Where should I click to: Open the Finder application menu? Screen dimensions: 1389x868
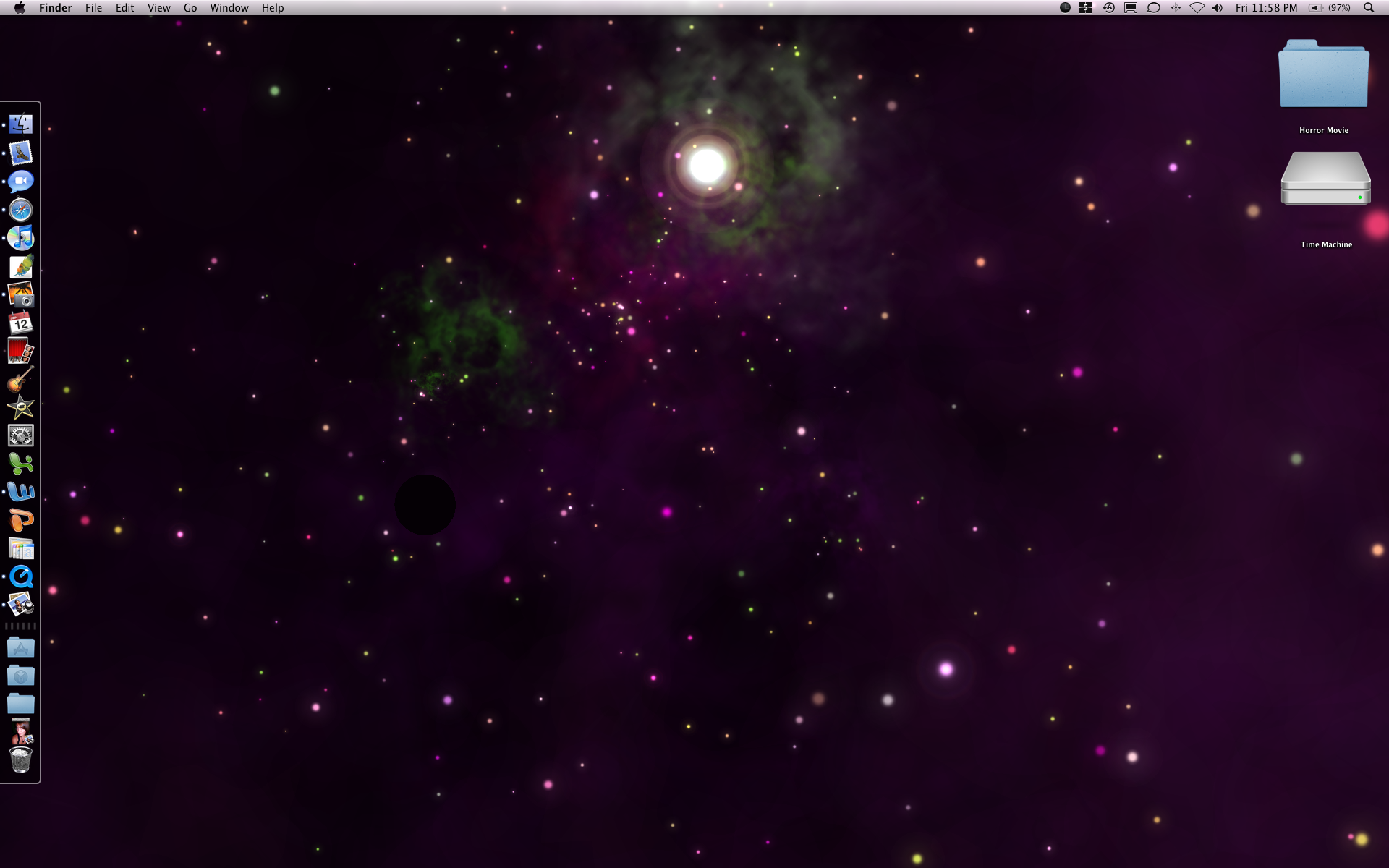[56, 8]
